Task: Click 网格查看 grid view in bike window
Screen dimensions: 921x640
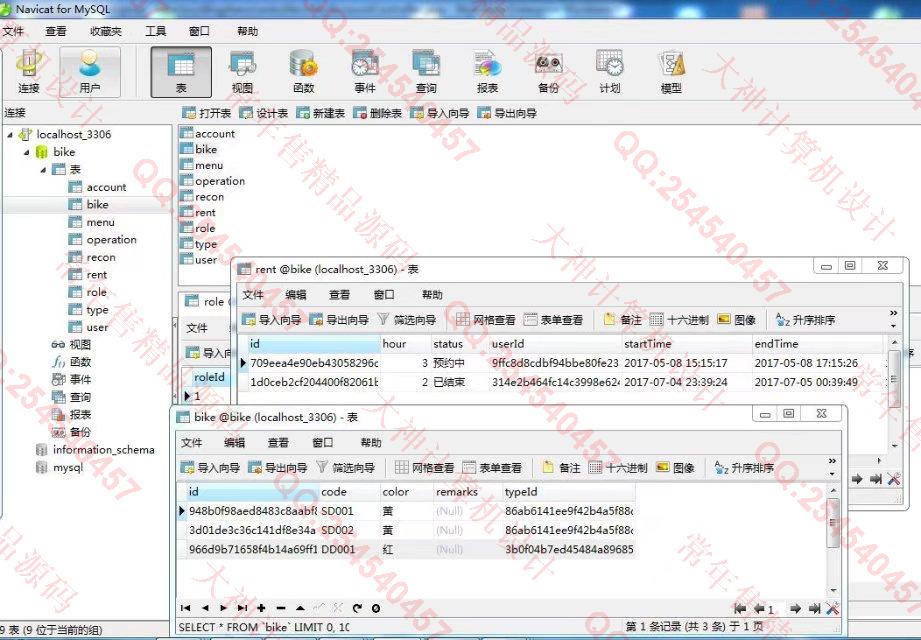Action: pos(425,468)
